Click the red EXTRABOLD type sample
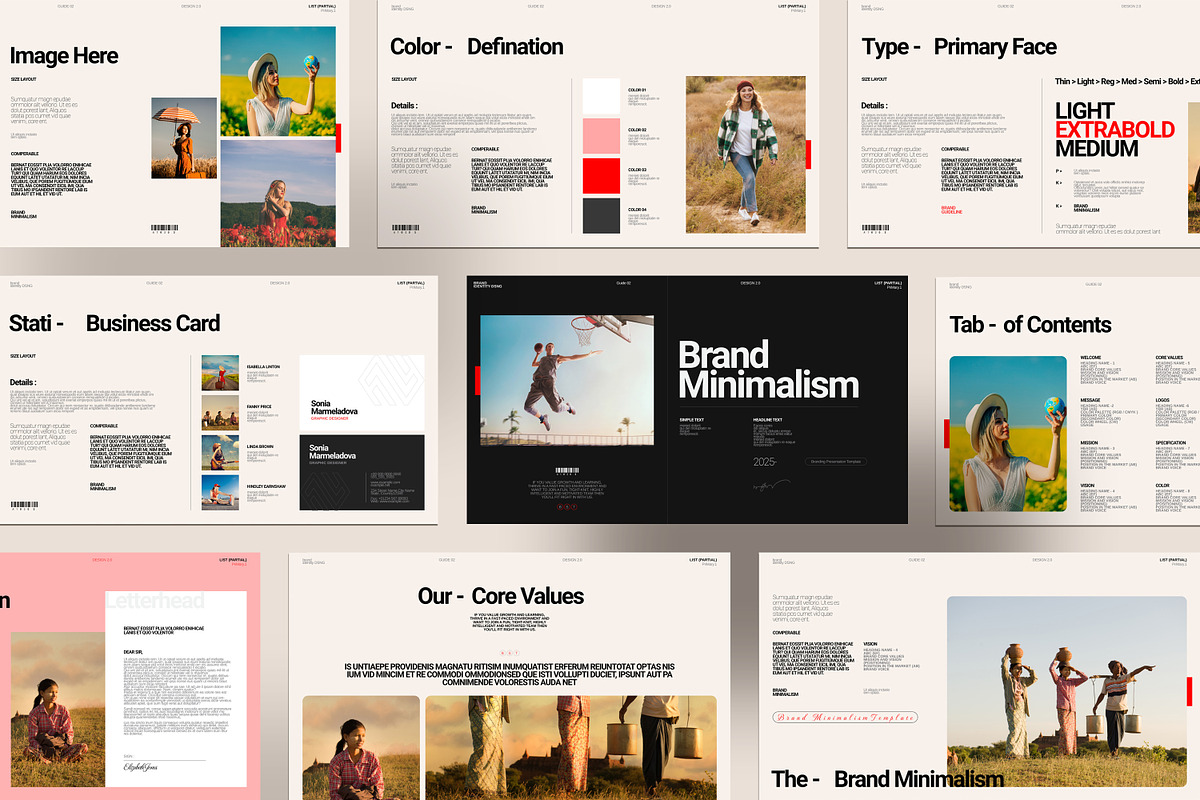The image size is (1200, 800). (x=1115, y=130)
